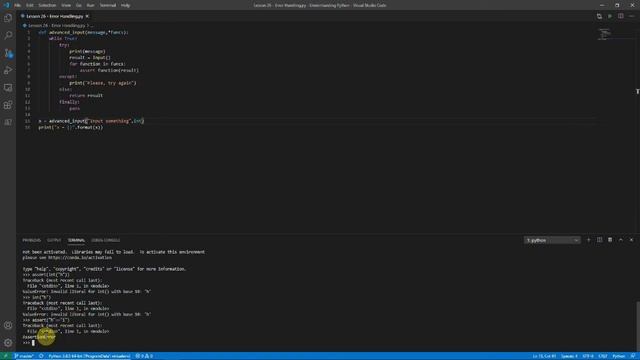Screen dimensions: 640x360
Task: Change encoding via UTF-8 status item
Action: point(588,356)
